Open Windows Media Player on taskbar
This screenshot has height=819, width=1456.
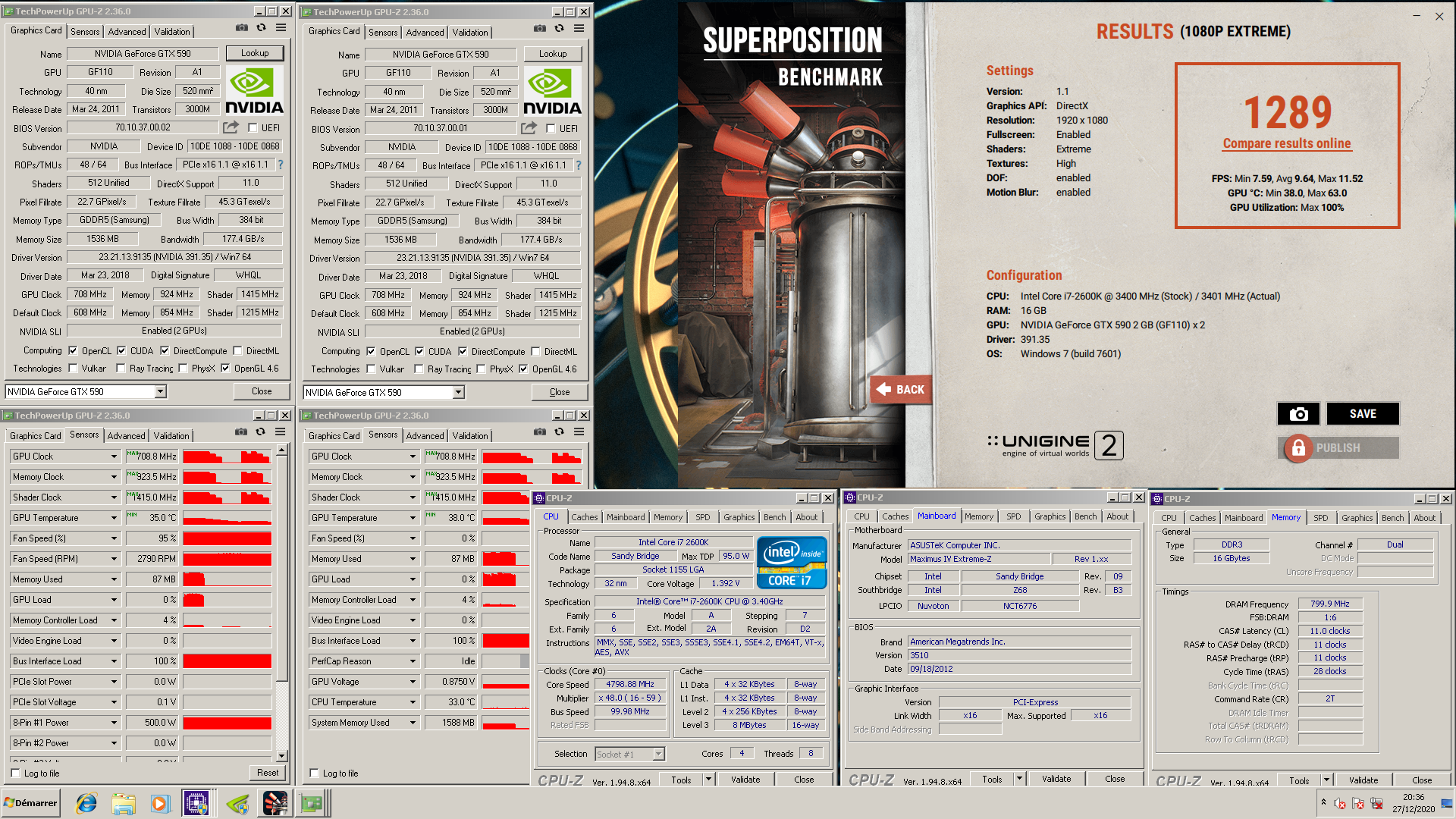160,803
